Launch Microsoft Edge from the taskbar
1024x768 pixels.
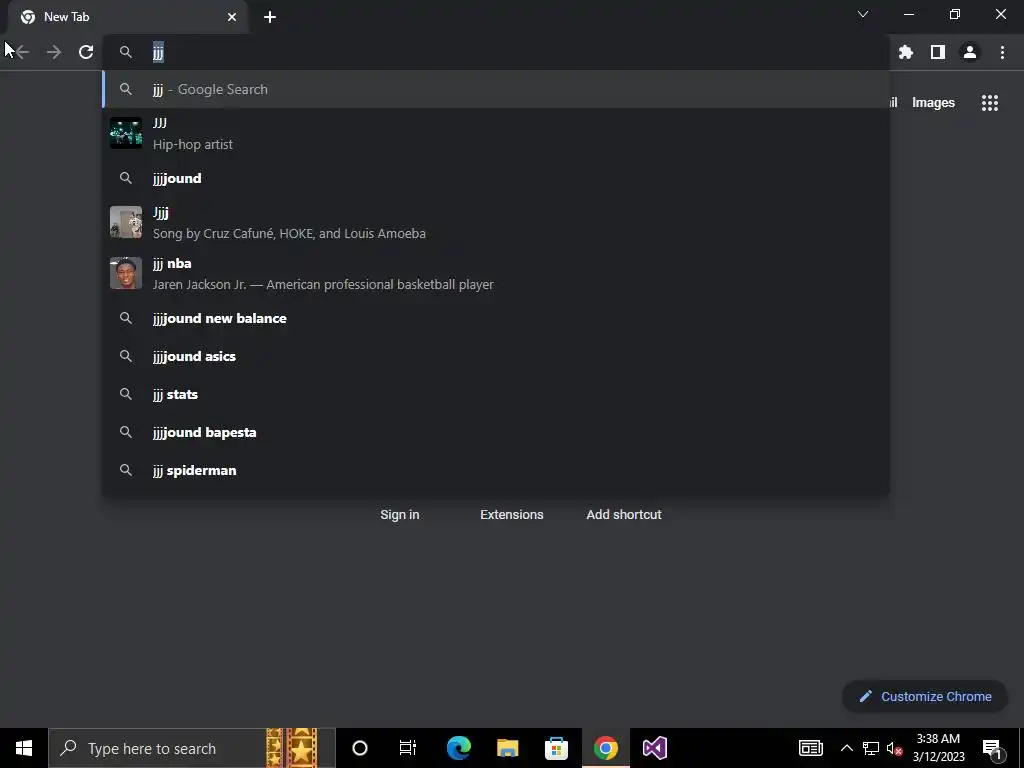459,748
